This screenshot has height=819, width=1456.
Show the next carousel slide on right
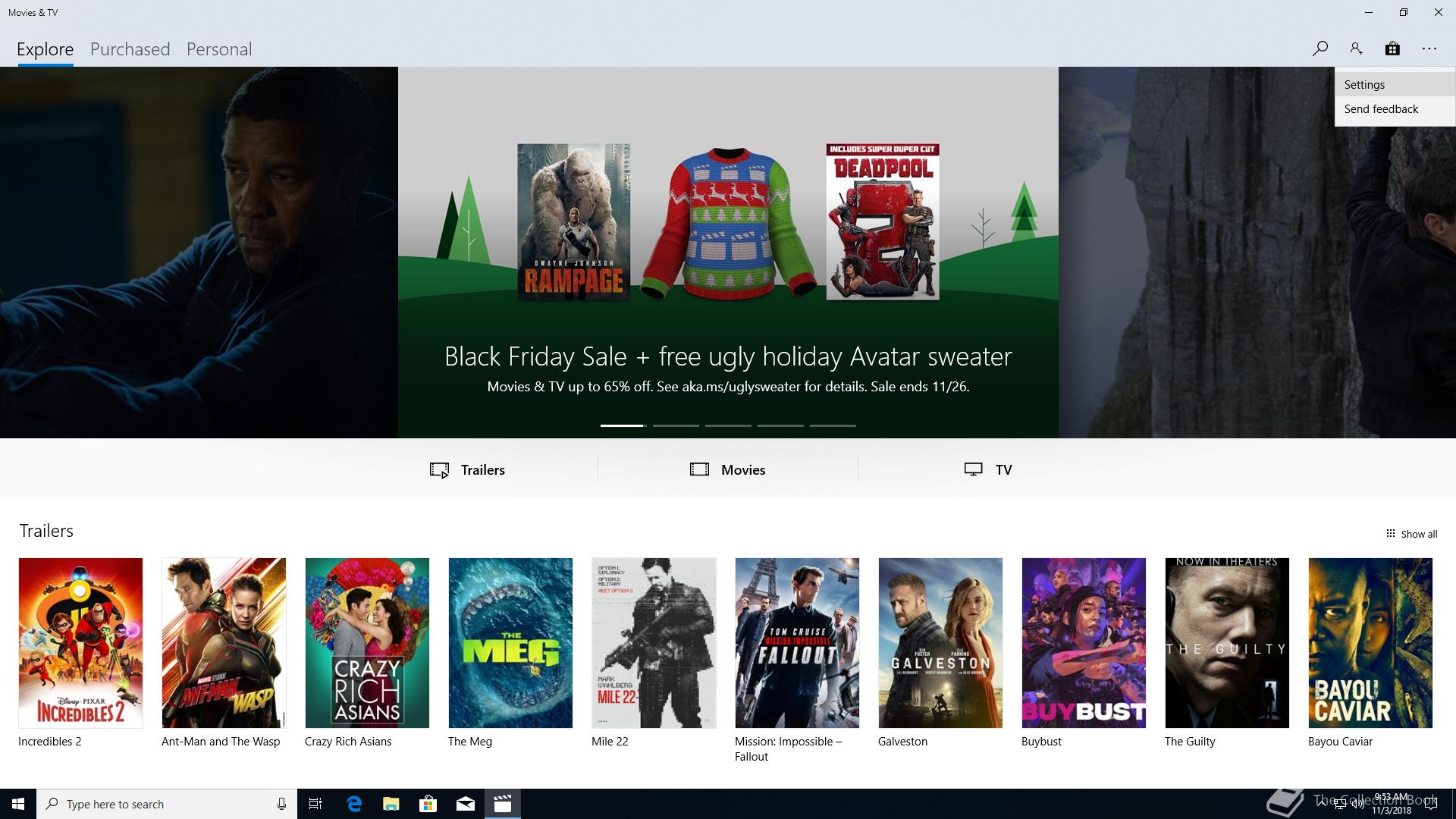point(1257,253)
